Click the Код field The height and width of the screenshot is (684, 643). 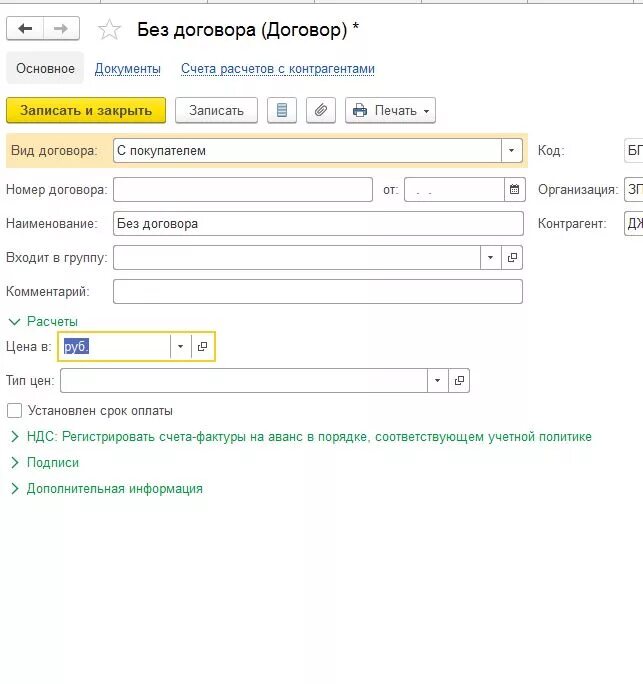point(634,150)
